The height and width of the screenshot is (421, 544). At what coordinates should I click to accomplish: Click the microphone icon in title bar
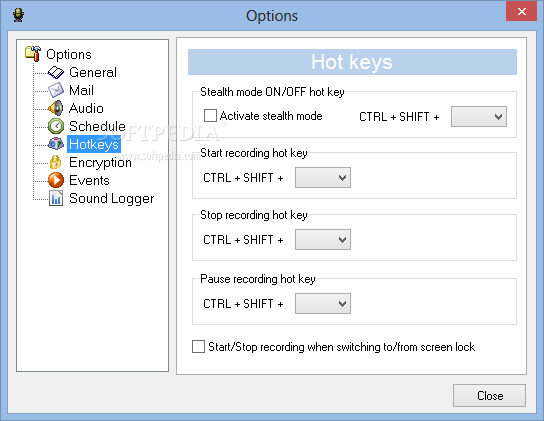click(x=18, y=15)
